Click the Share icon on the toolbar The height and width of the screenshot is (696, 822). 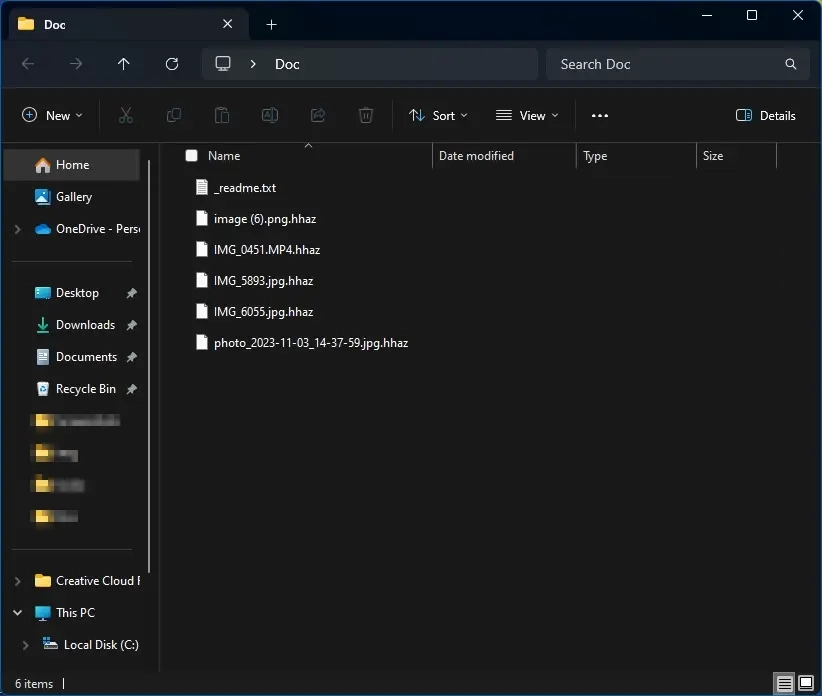tap(318, 115)
